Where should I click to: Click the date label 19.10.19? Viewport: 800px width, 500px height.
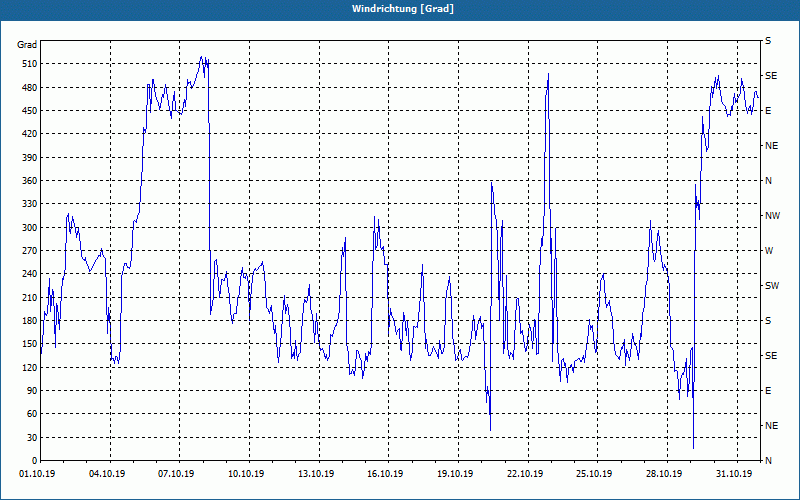point(455,474)
